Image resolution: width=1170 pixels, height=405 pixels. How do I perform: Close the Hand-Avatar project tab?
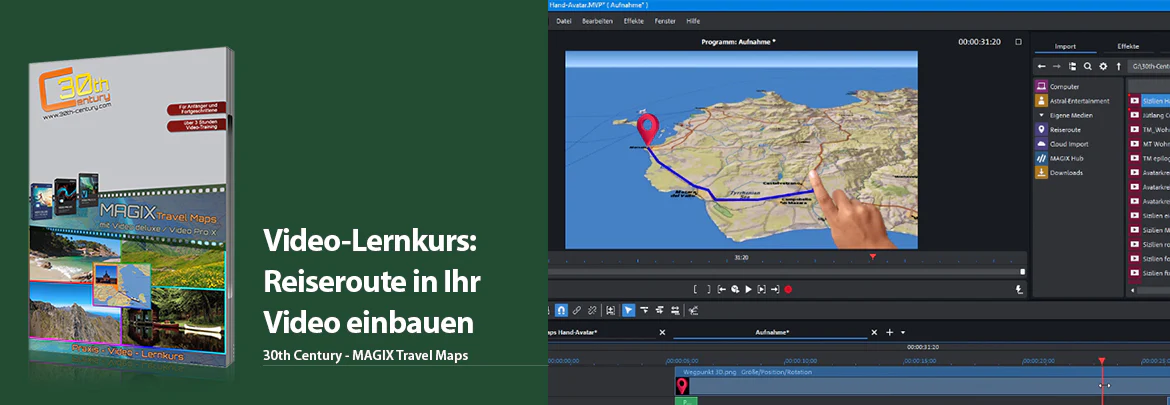point(662,332)
